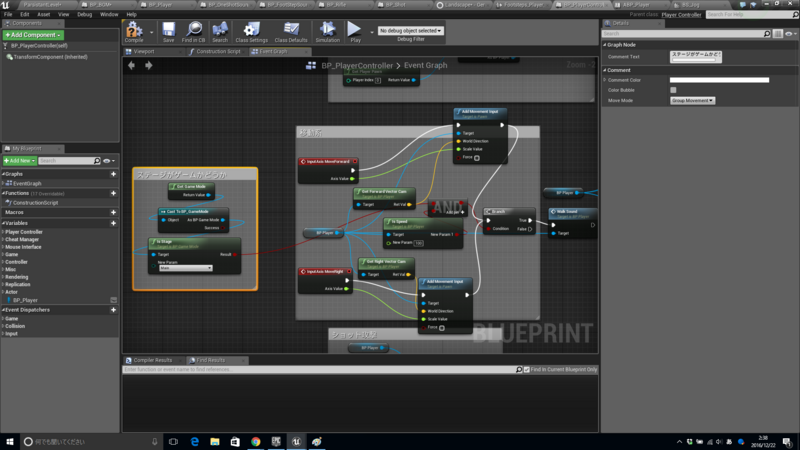Open EventGraph in My Blueprint
Viewport: 800px width, 450px height.
[27, 184]
